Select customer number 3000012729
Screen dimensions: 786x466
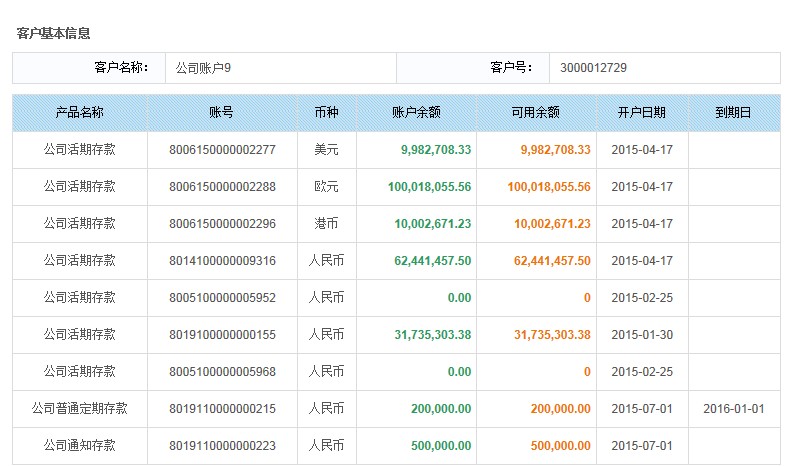pyautogui.click(x=594, y=68)
